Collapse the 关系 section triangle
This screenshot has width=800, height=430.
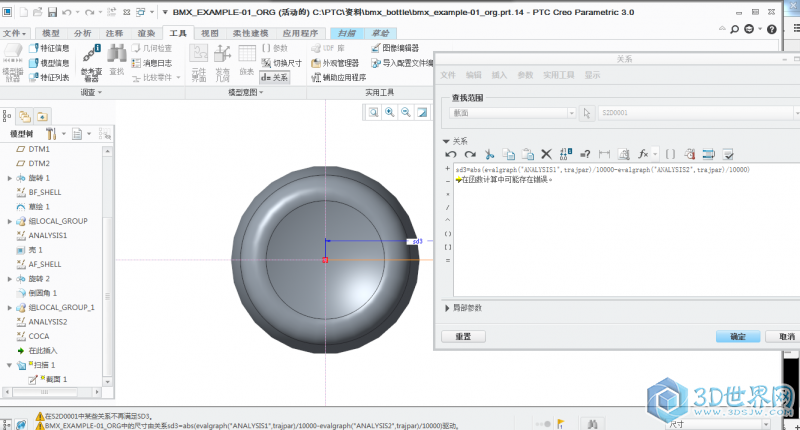[446, 141]
